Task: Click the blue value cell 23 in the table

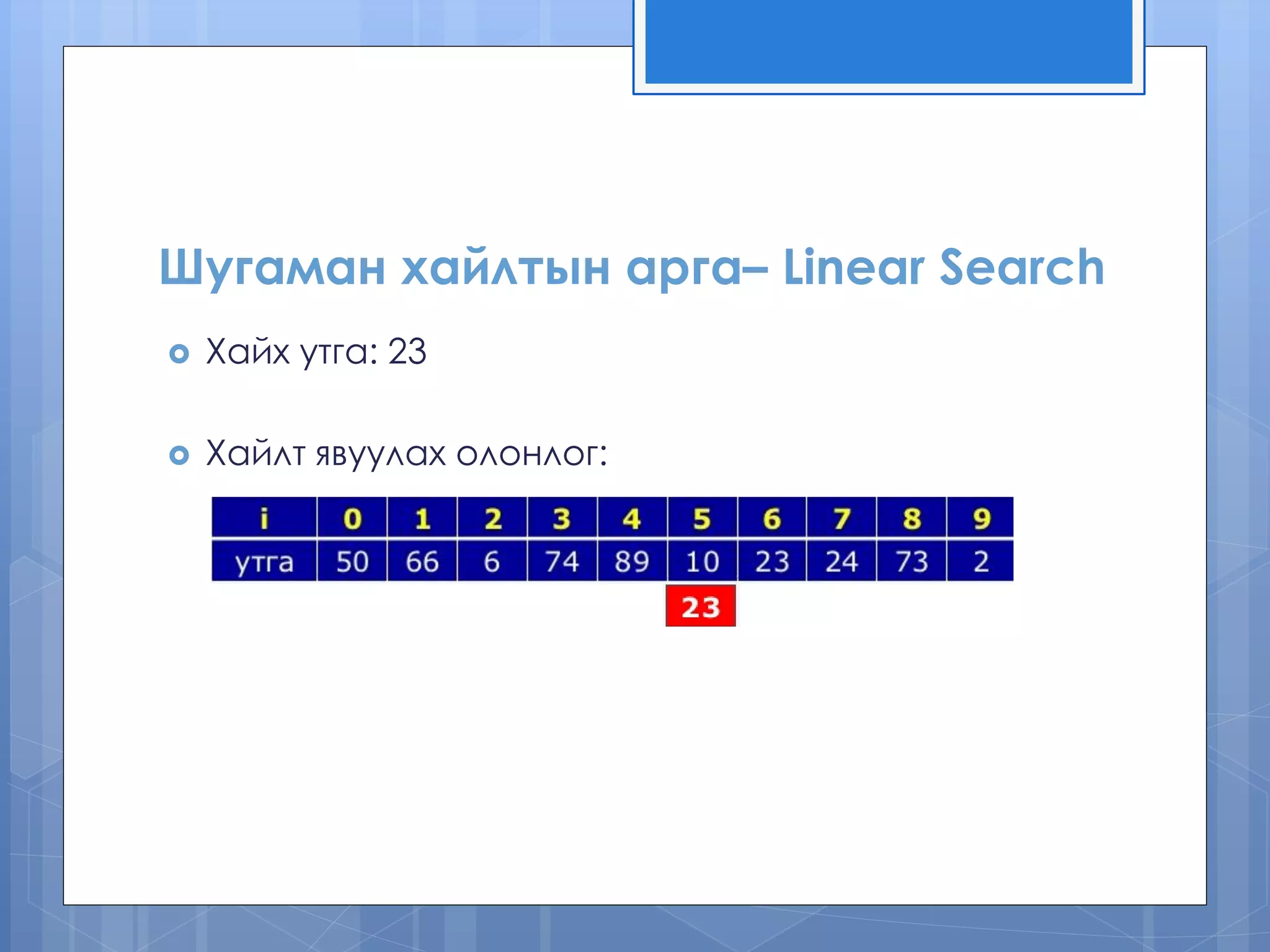Action: coord(772,561)
